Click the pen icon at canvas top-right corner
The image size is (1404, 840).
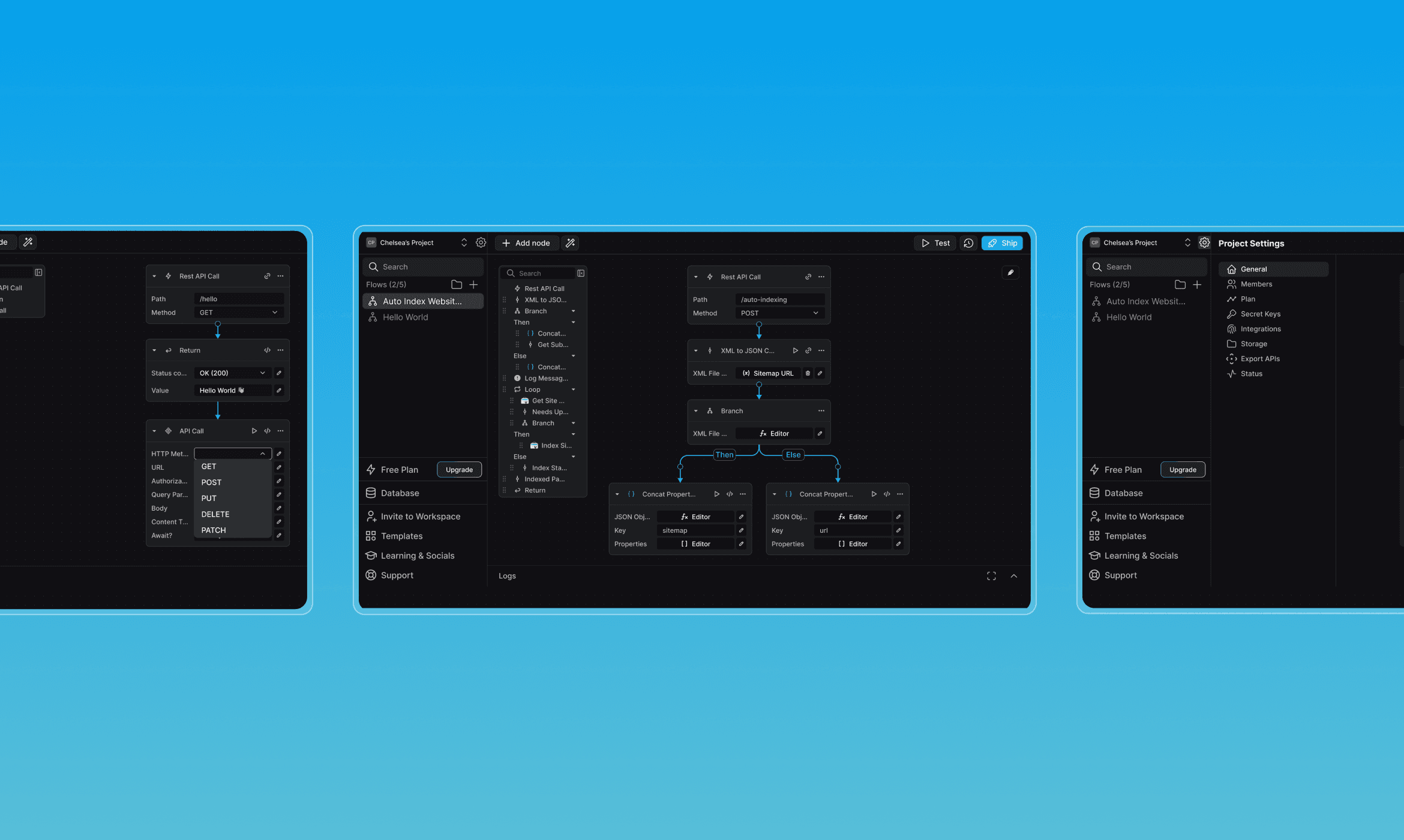coord(1010,272)
